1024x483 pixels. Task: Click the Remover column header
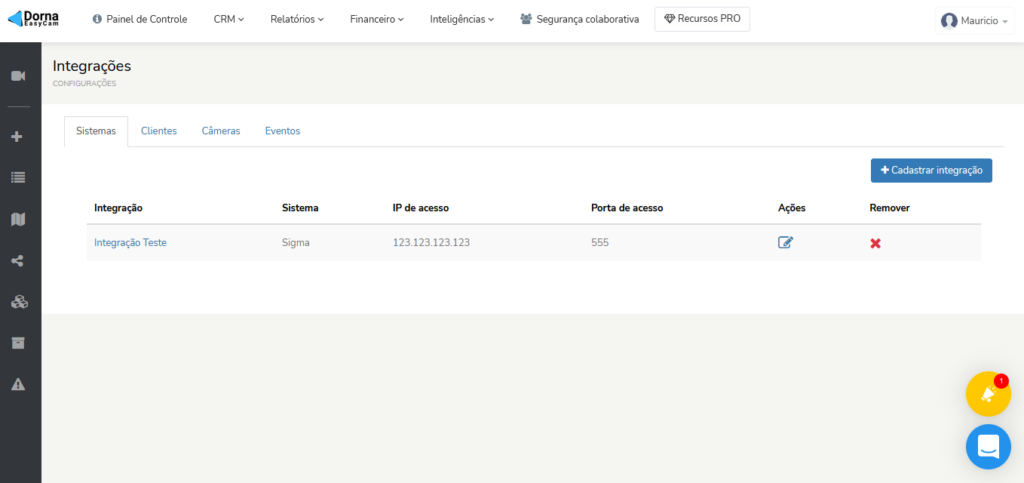pos(889,208)
